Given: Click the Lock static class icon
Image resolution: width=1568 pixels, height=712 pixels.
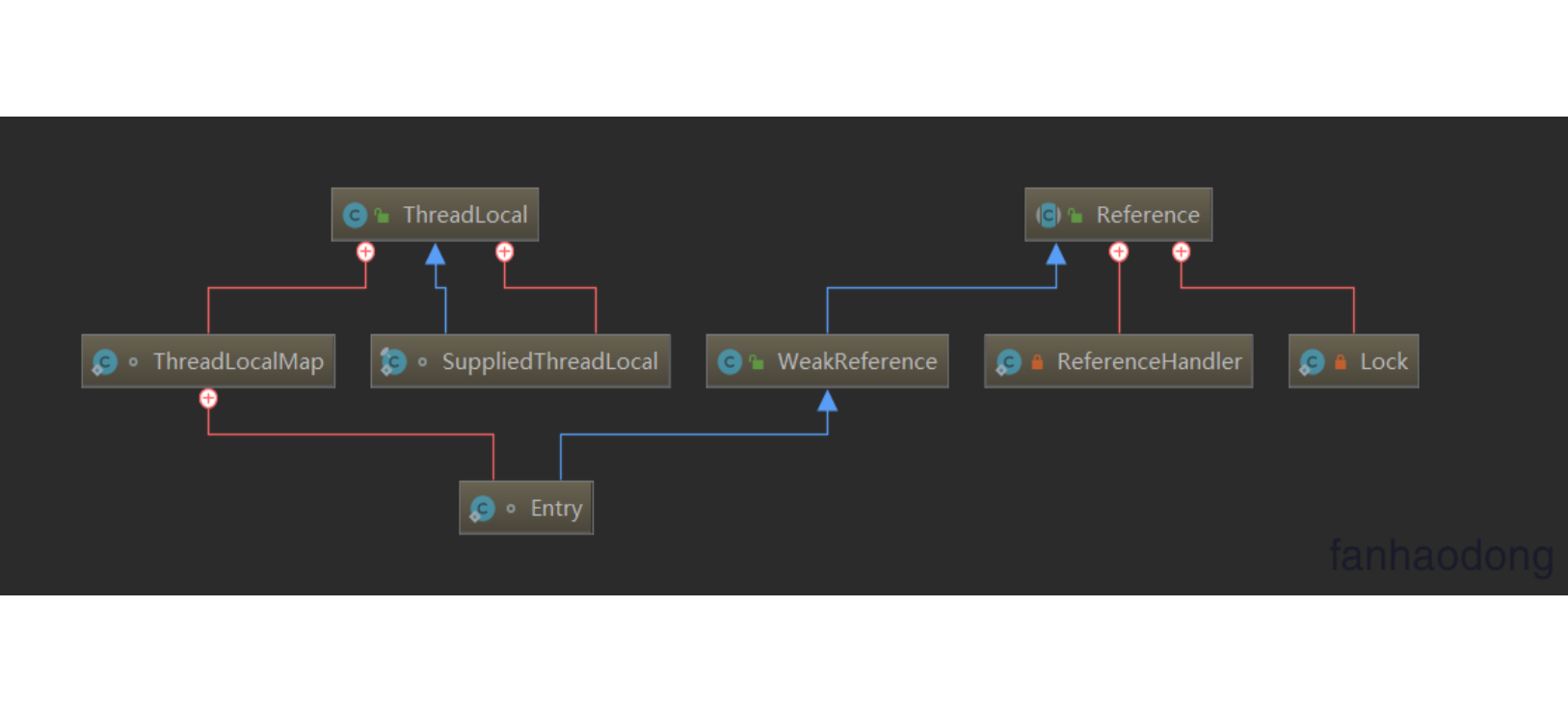Looking at the screenshot, I should click(1312, 362).
